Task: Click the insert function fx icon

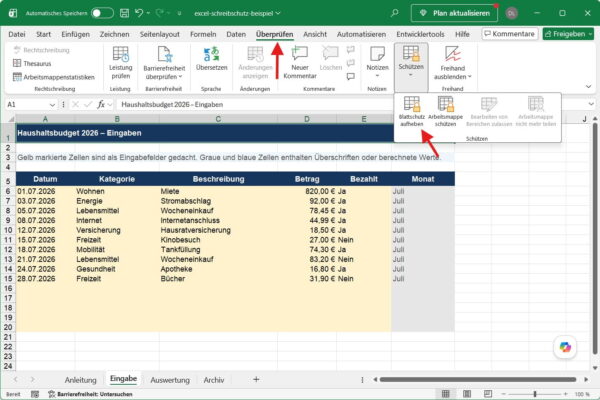Action: pyautogui.click(x=101, y=104)
